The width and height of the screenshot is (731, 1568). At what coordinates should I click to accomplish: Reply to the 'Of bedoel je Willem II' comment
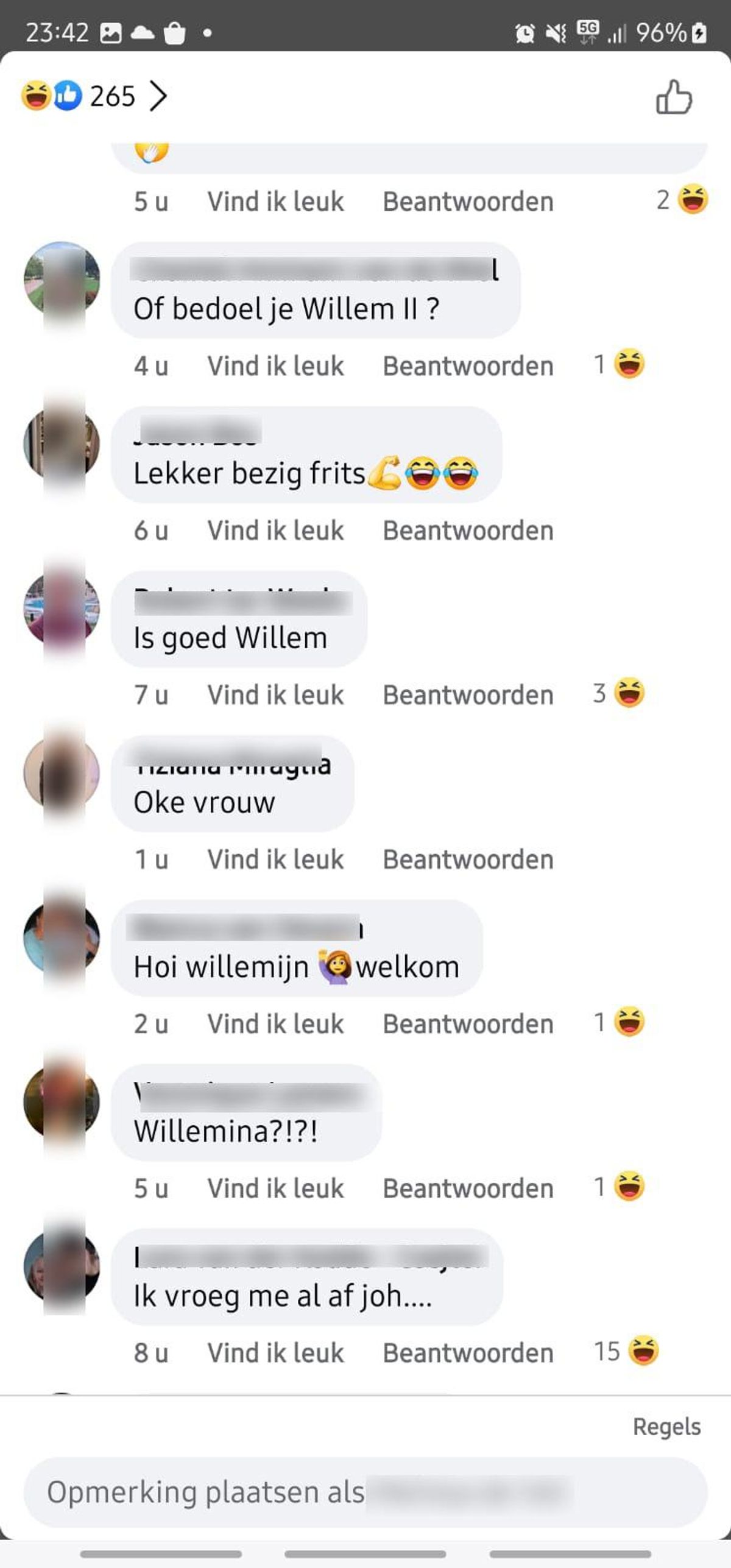pyautogui.click(x=468, y=366)
